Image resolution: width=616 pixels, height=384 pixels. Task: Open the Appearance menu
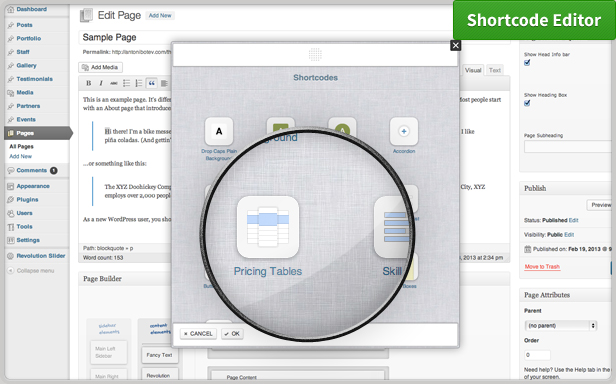(x=33, y=186)
